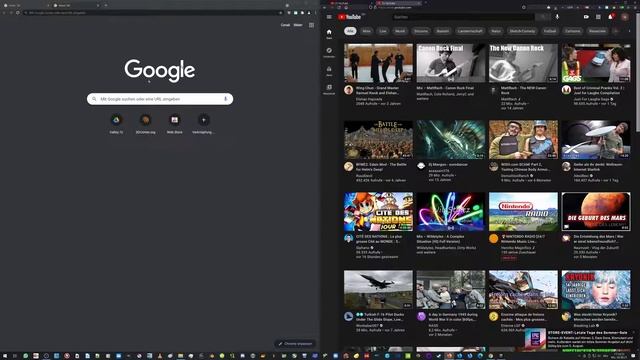Start YouTube voice search with microphone
This screenshot has width=640, height=360.
point(557,17)
